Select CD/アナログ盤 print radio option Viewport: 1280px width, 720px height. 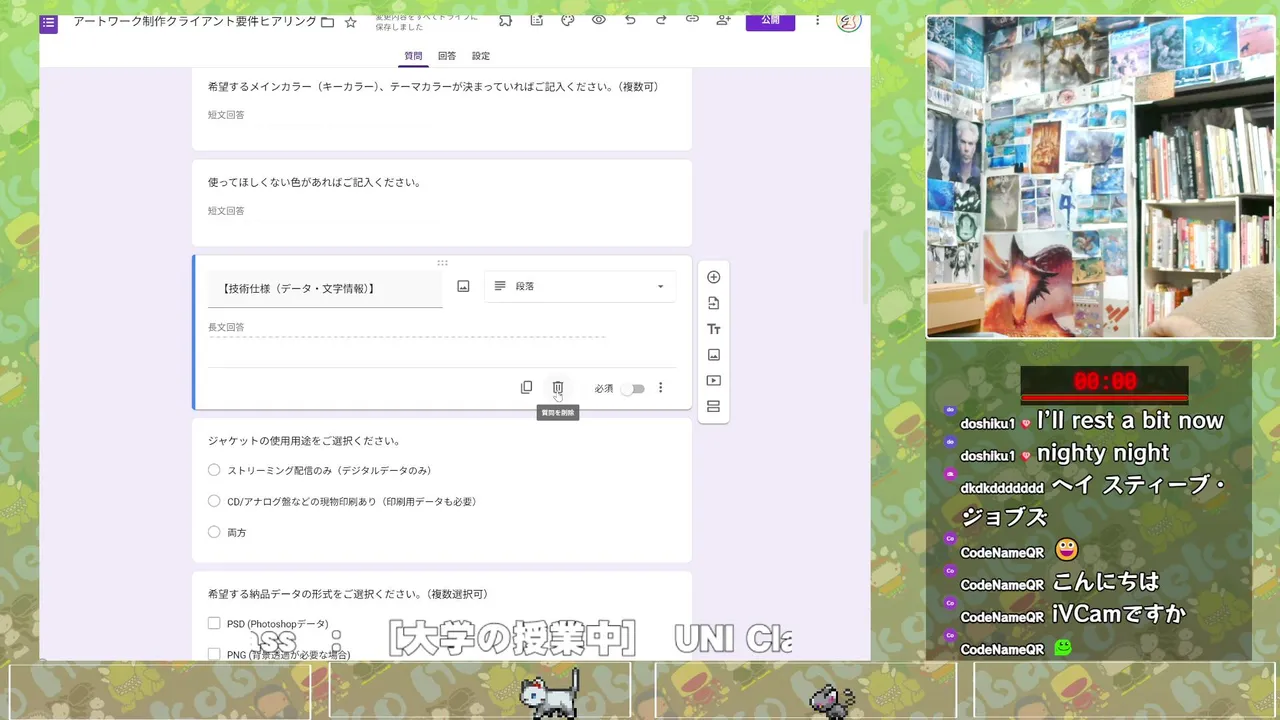(214, 501)
